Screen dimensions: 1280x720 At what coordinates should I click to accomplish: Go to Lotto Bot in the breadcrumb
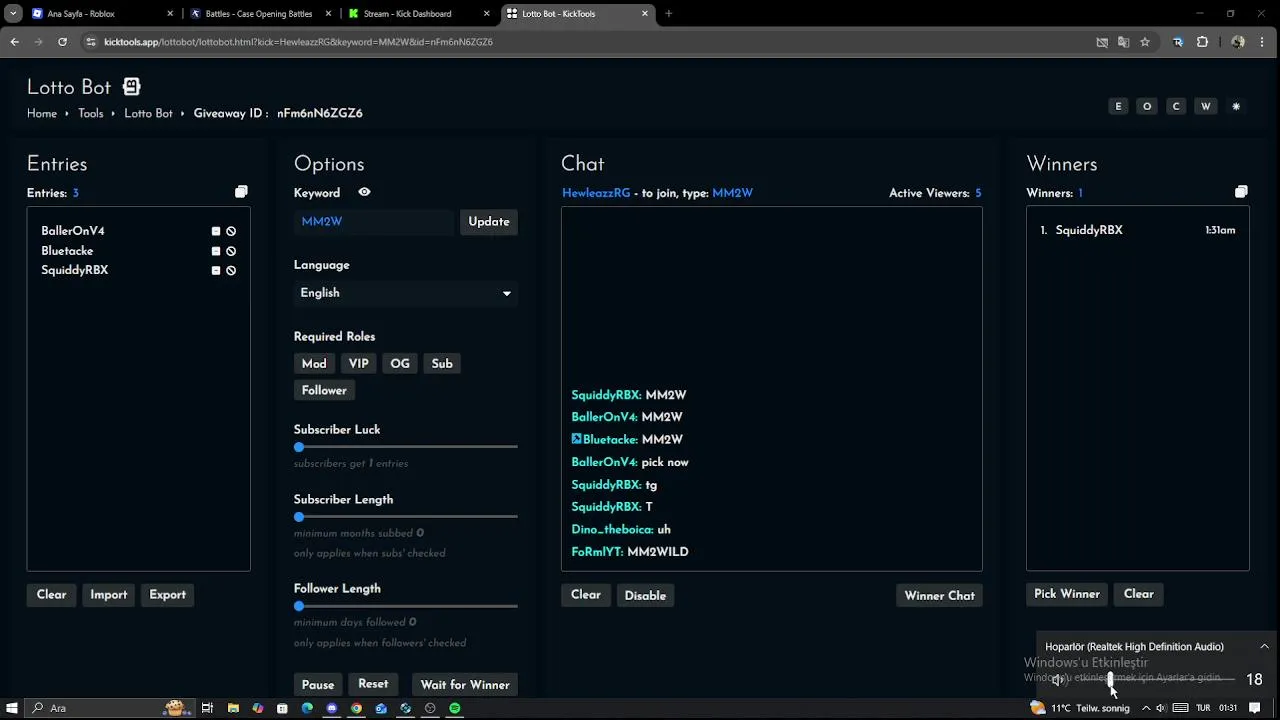click(148, 114)
